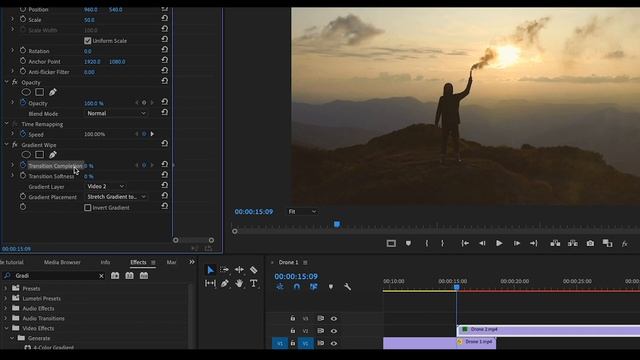Toggle V2 track visibility eye
Viewport: 640px width, 360px height.
tap(334, 331)
